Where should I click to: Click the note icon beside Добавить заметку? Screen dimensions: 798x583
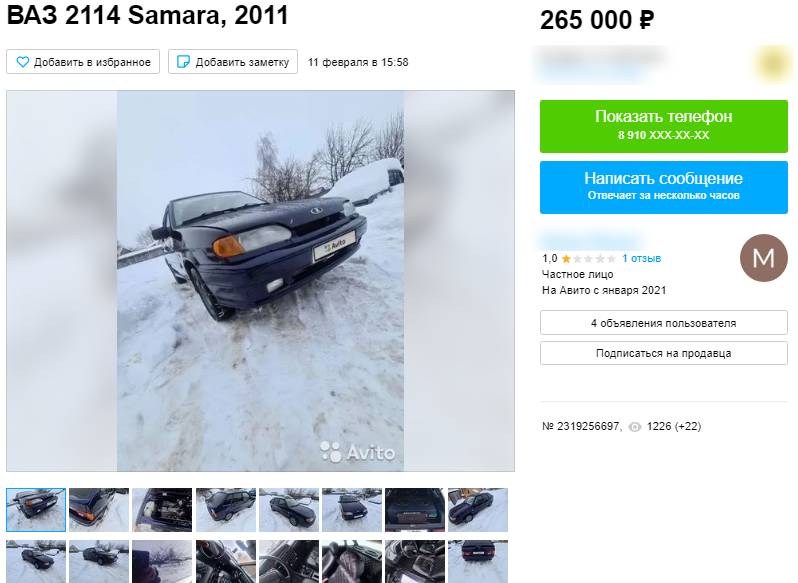[183, 62]
